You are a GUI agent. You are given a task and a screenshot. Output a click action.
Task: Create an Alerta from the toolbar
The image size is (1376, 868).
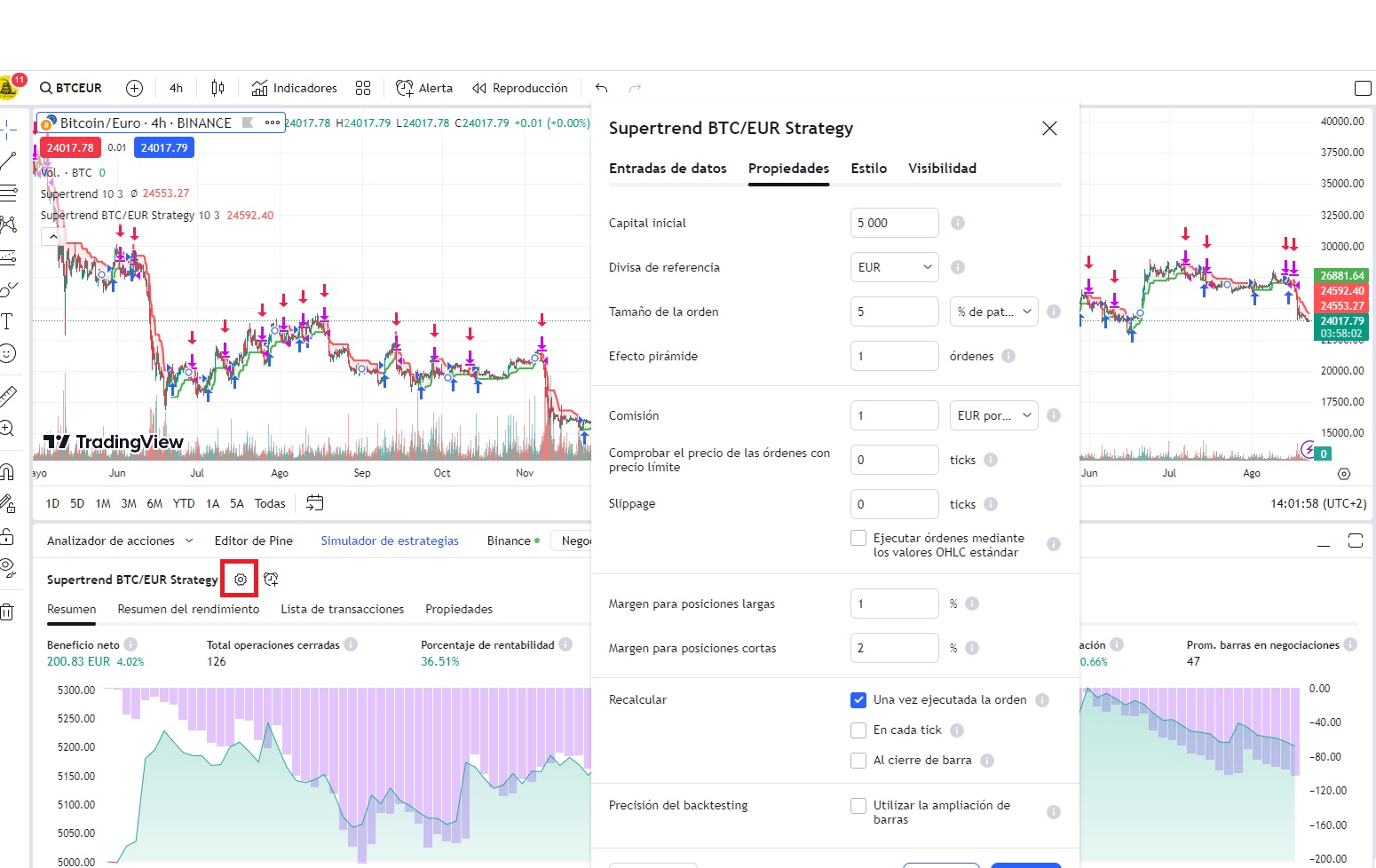(x=423, y=88)
